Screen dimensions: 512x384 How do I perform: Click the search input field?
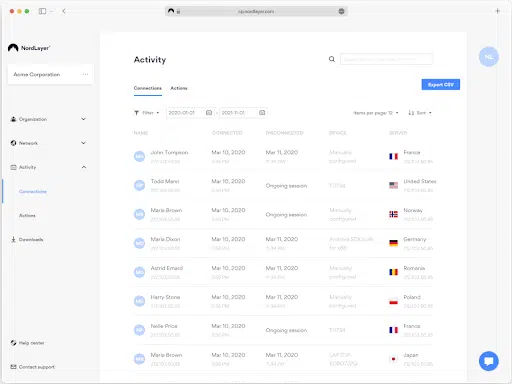[386, 59]
